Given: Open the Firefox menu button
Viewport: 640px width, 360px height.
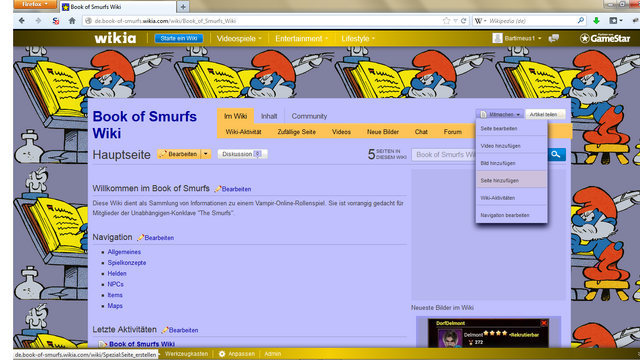Looking at the screenshot, I should pos(35,4).
